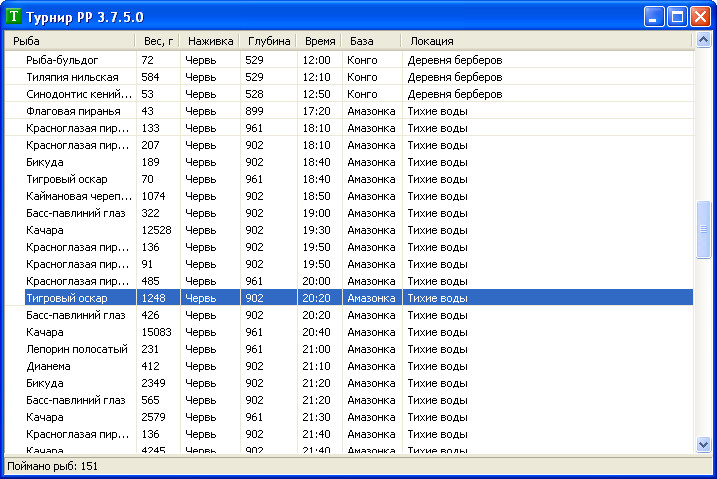Maximize the Турнир PP window
Viewport: 717px width, 479px height.
pos(677,17)
